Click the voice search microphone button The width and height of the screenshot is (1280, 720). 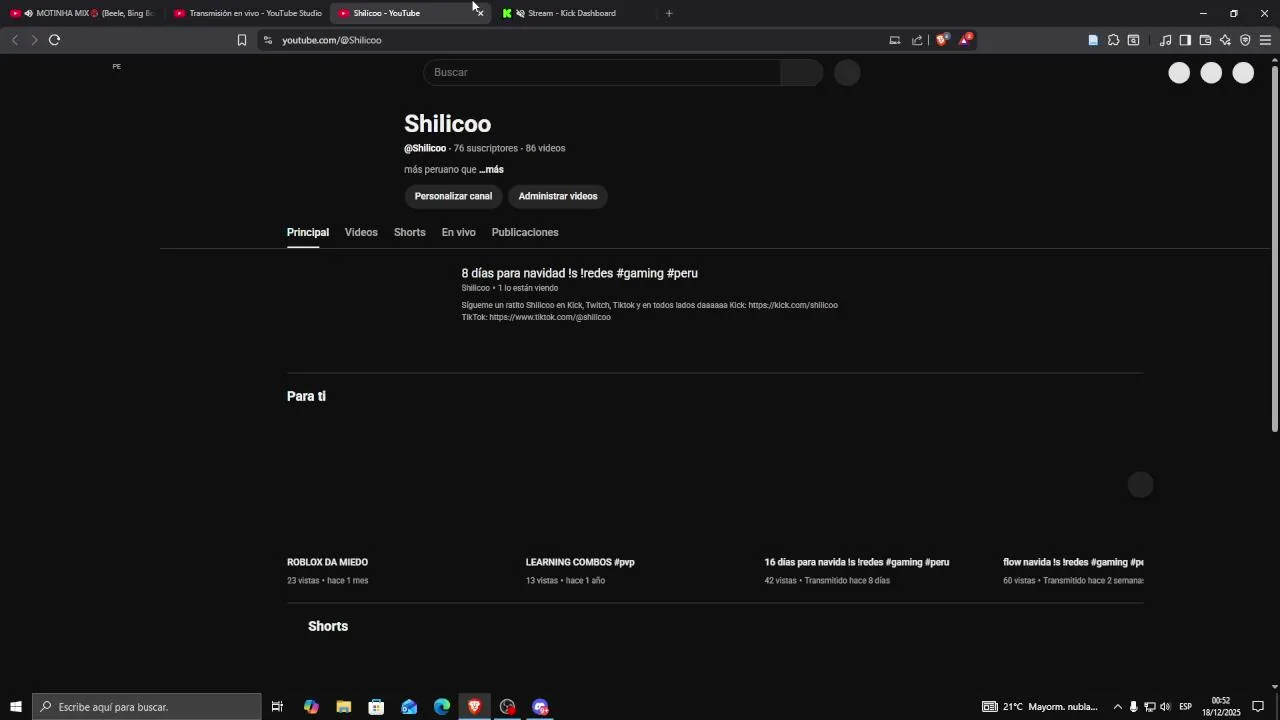click(847, 72)
